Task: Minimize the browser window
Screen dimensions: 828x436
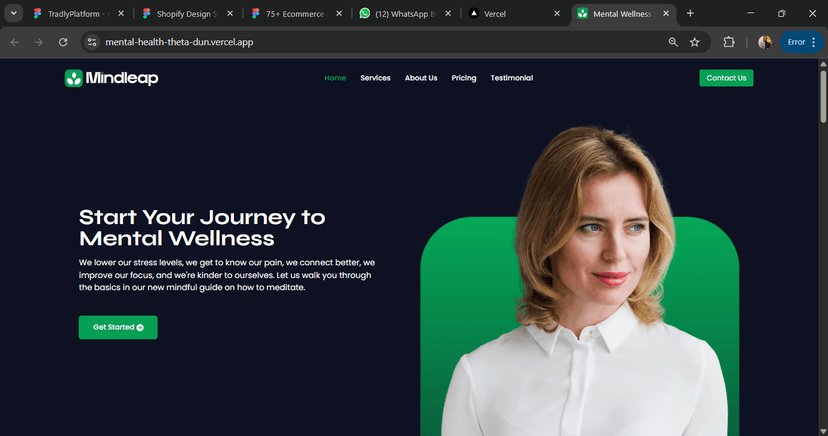Action: [x=750, y=14]
